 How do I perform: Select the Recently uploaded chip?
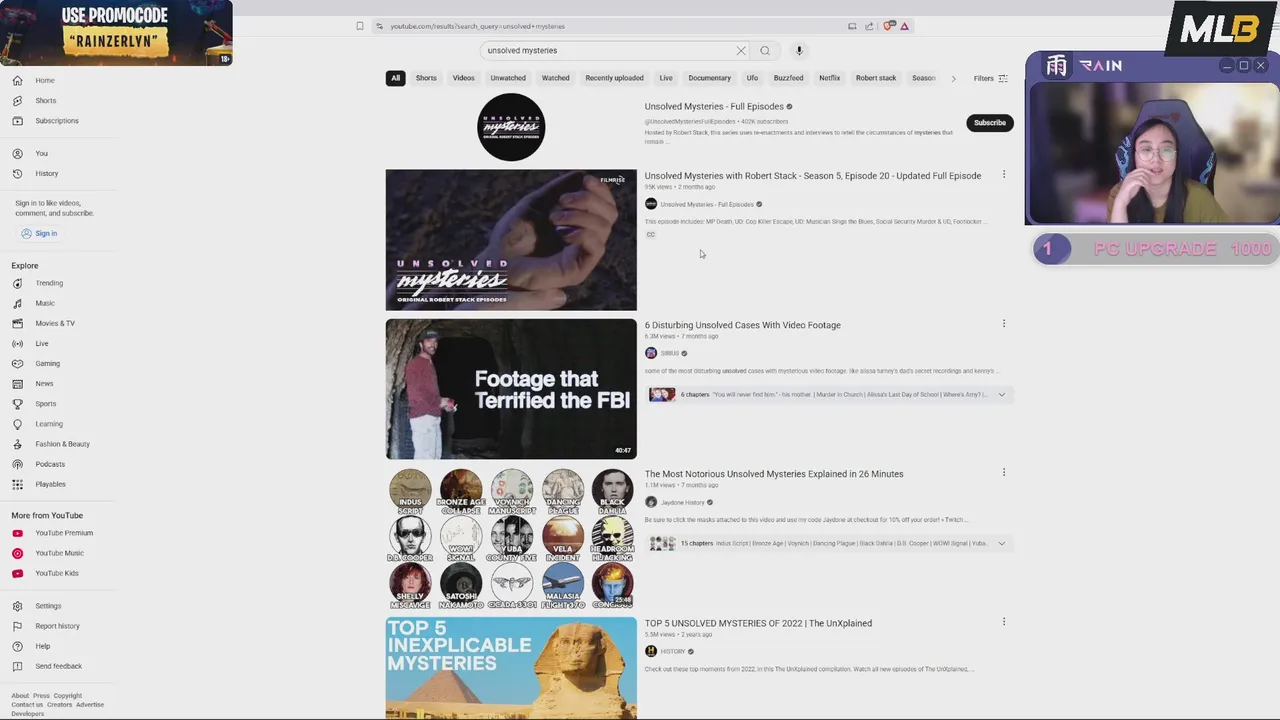point(614,78)
